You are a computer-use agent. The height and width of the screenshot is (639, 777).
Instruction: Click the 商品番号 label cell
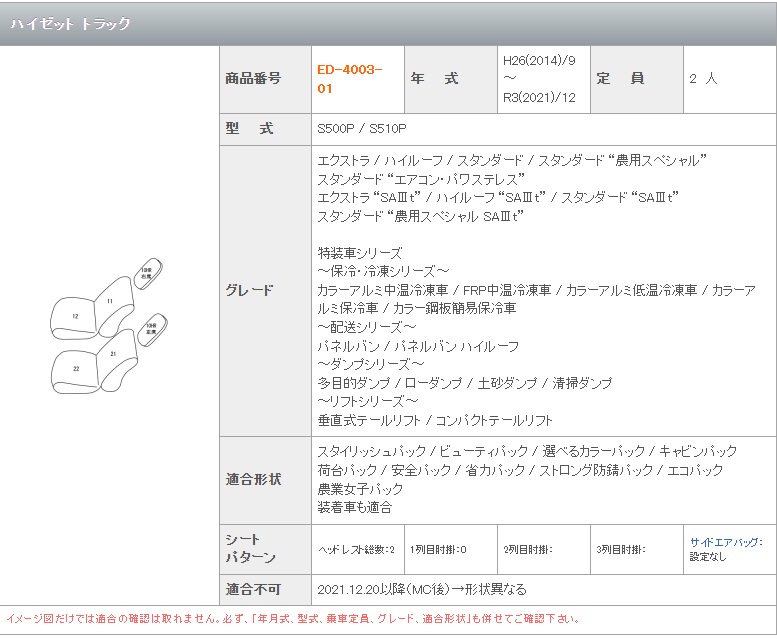(x=266, y=79)
